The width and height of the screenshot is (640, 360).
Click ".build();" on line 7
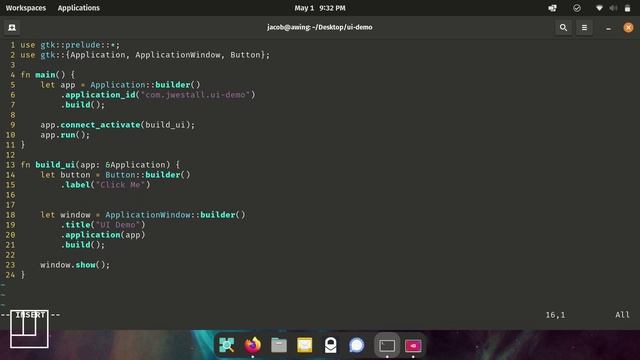click(x=83, y=105)
